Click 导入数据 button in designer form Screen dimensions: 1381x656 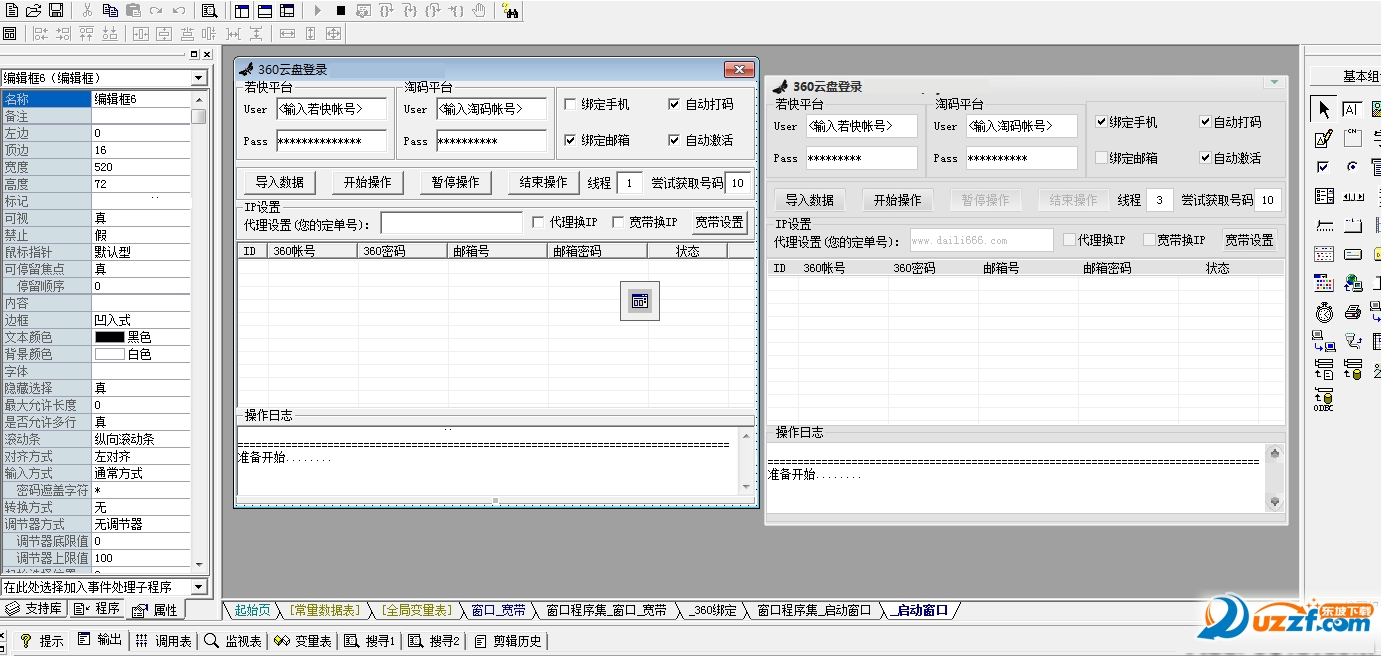point(279,182)
